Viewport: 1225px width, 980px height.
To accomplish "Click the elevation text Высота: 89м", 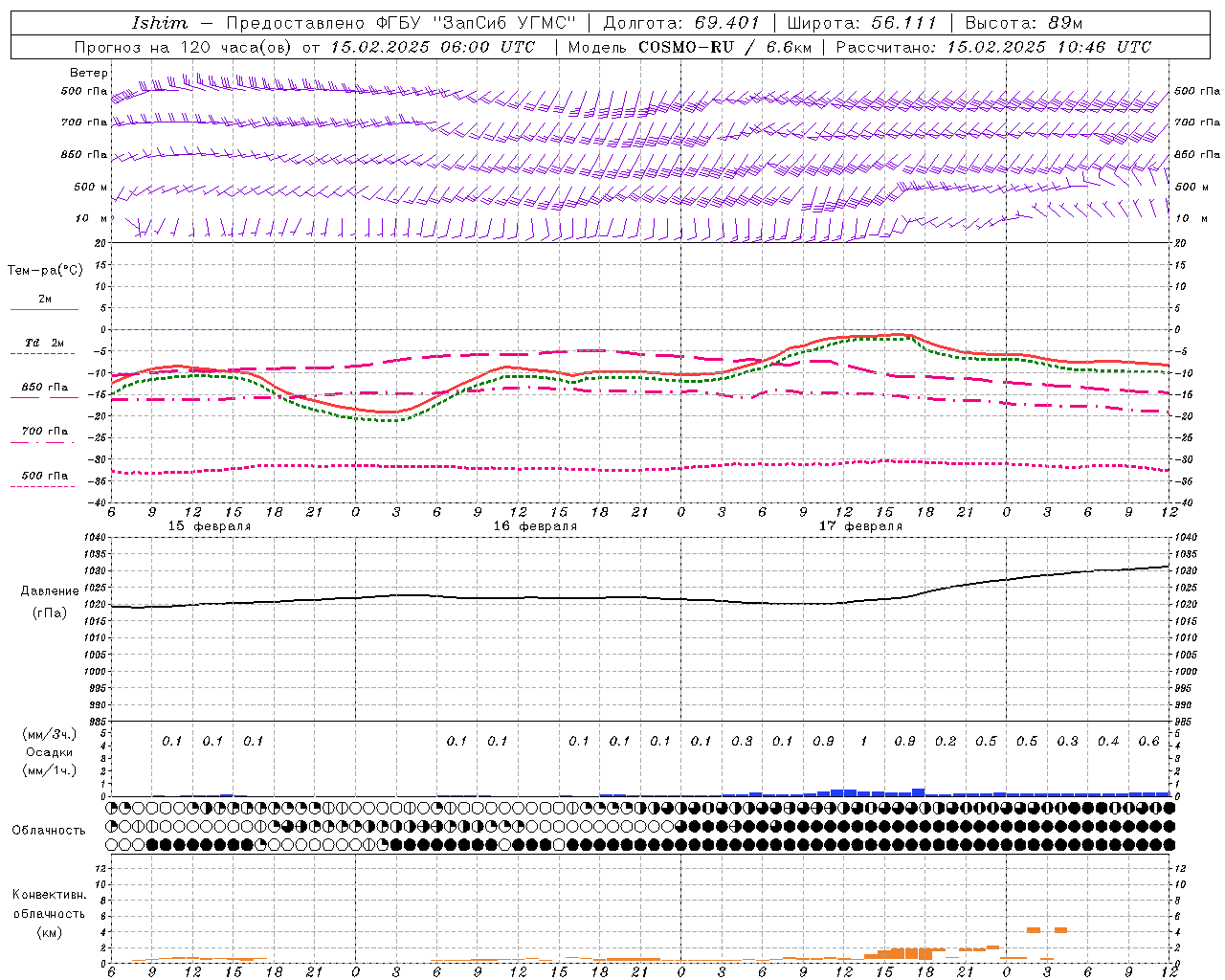I will click(1024, 23).
